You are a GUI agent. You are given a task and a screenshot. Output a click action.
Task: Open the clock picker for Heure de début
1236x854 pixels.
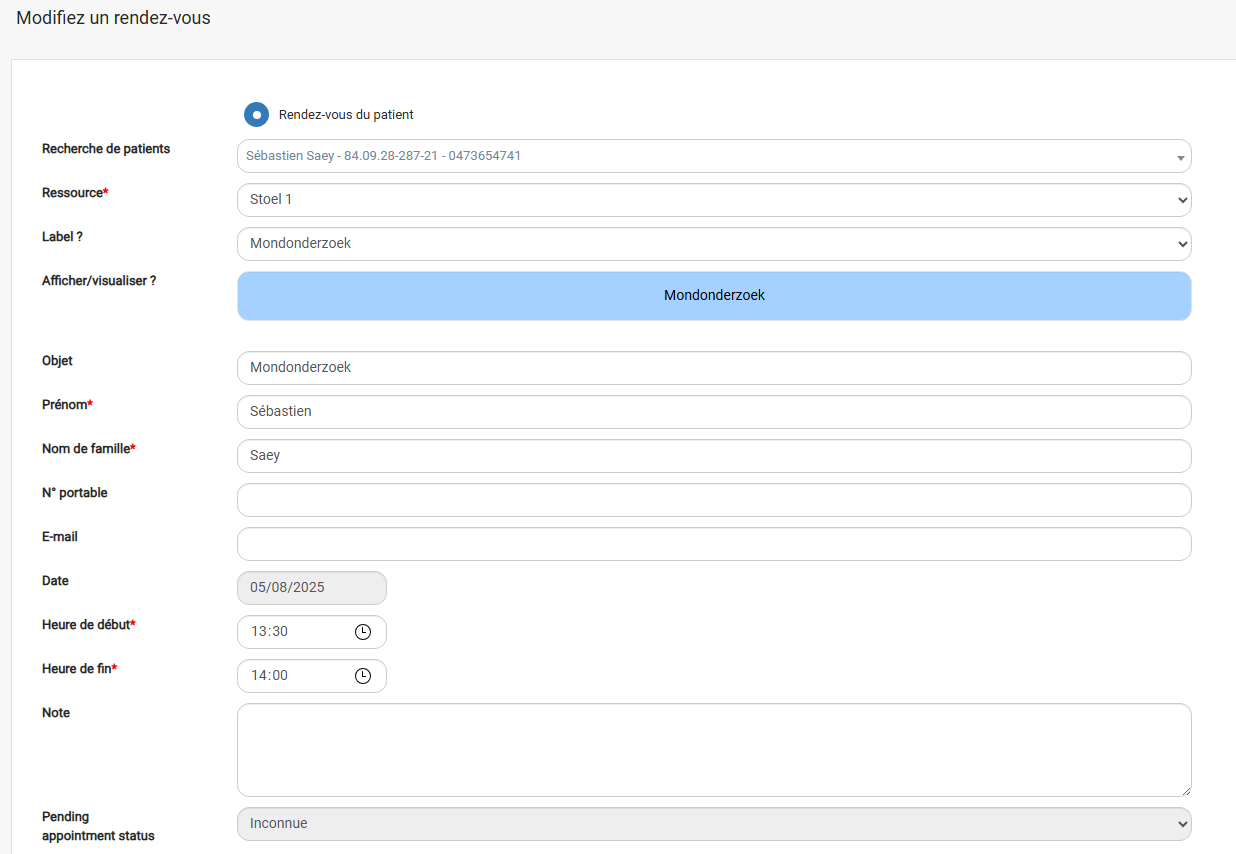click(363, 632)
